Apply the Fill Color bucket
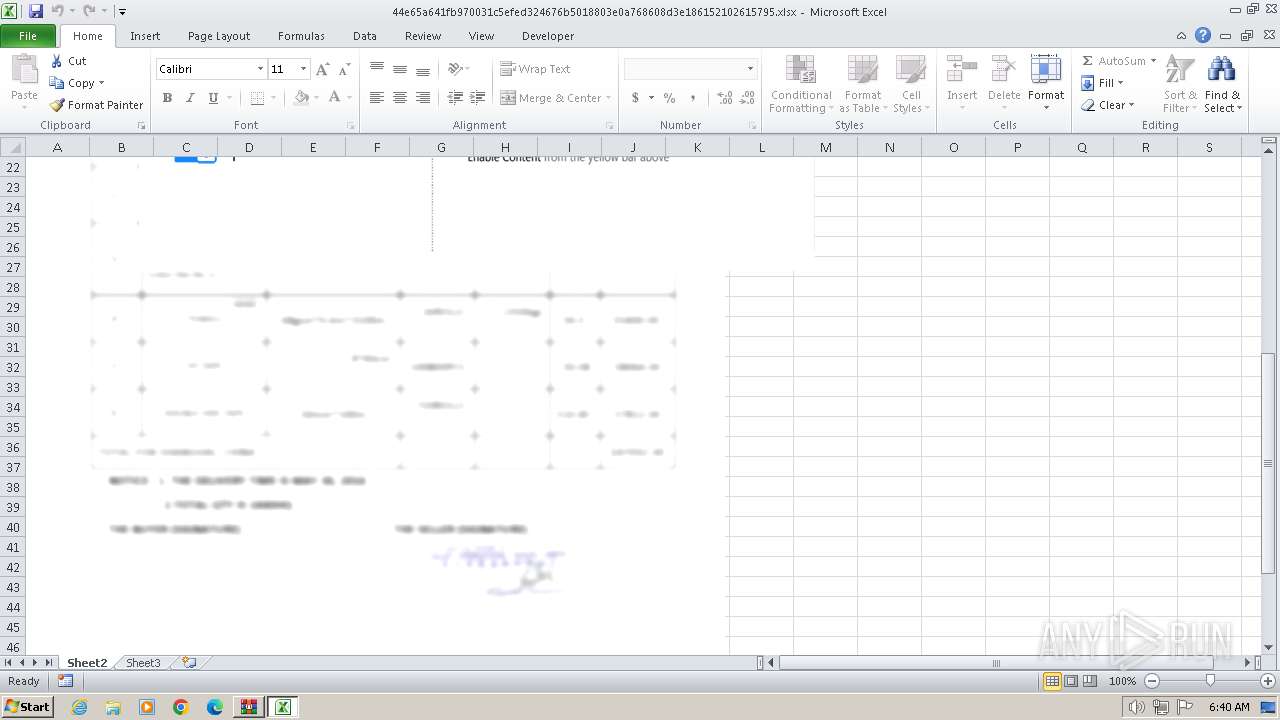Screen dimensions: 1280x720 click(x=300, y=98)
